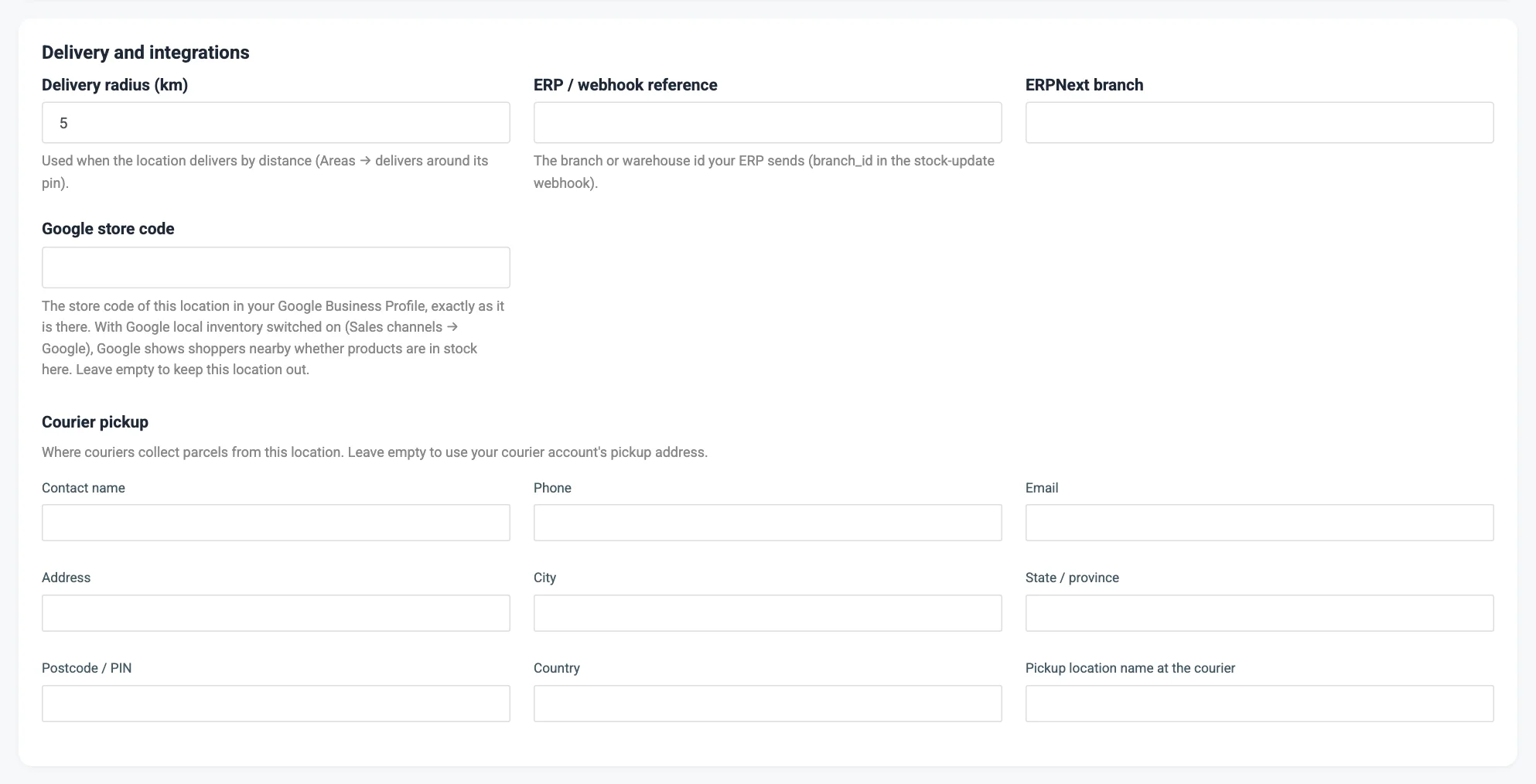Click the Courier pickup section heading
The image size is (1536, 784).
coord(95,422)
